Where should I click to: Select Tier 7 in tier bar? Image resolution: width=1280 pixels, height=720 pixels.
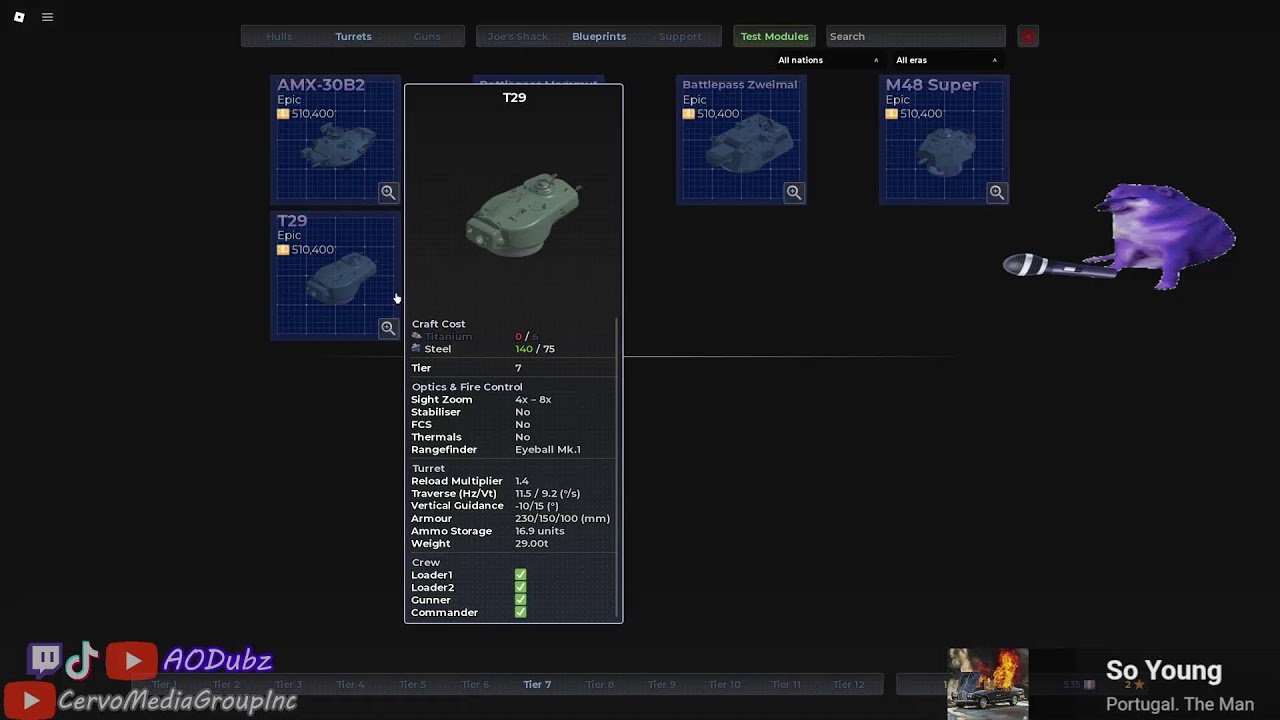coord(537,685)
